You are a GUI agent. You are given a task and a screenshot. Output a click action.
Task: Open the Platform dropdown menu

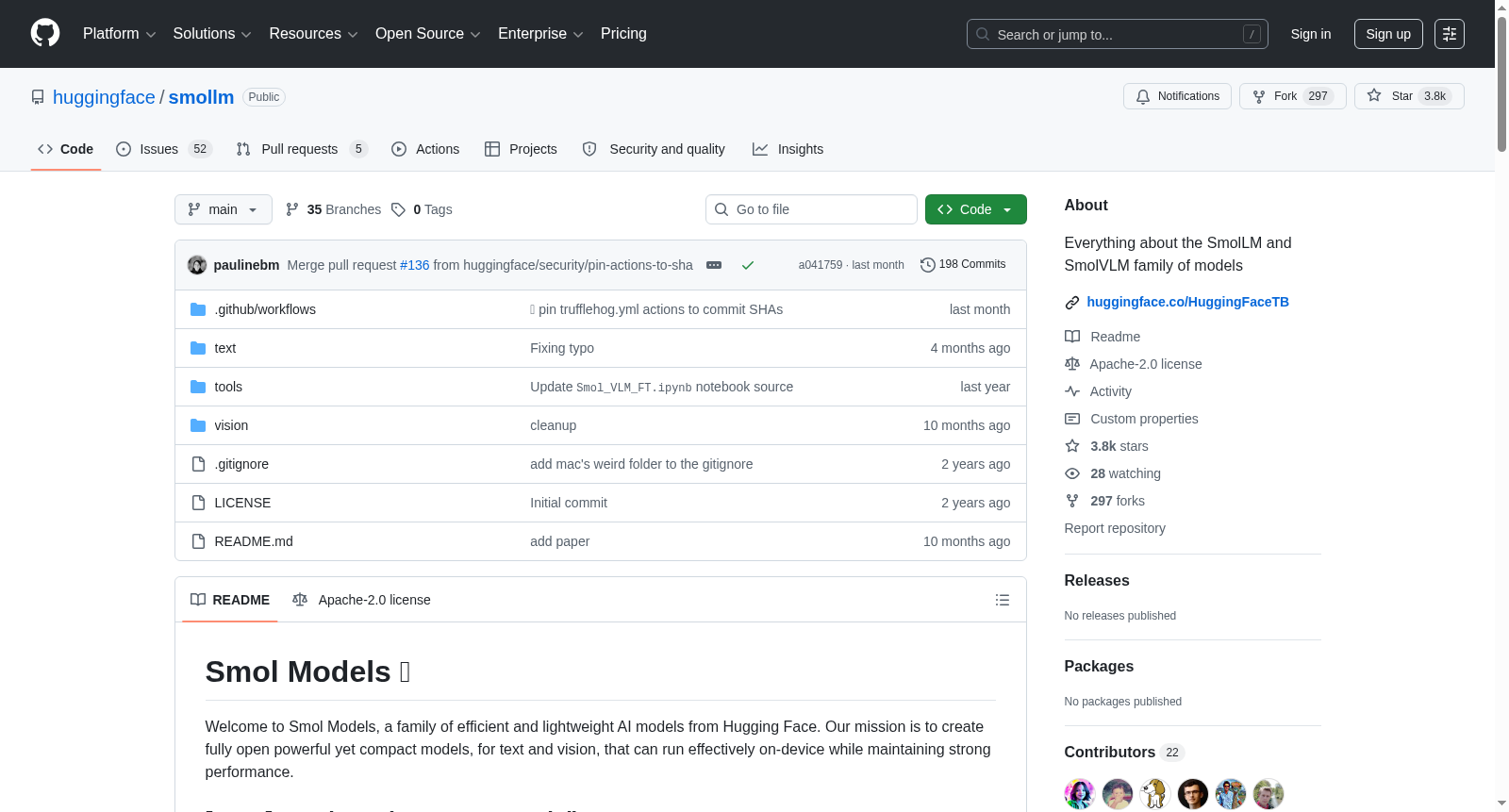[x=119, y=34]
